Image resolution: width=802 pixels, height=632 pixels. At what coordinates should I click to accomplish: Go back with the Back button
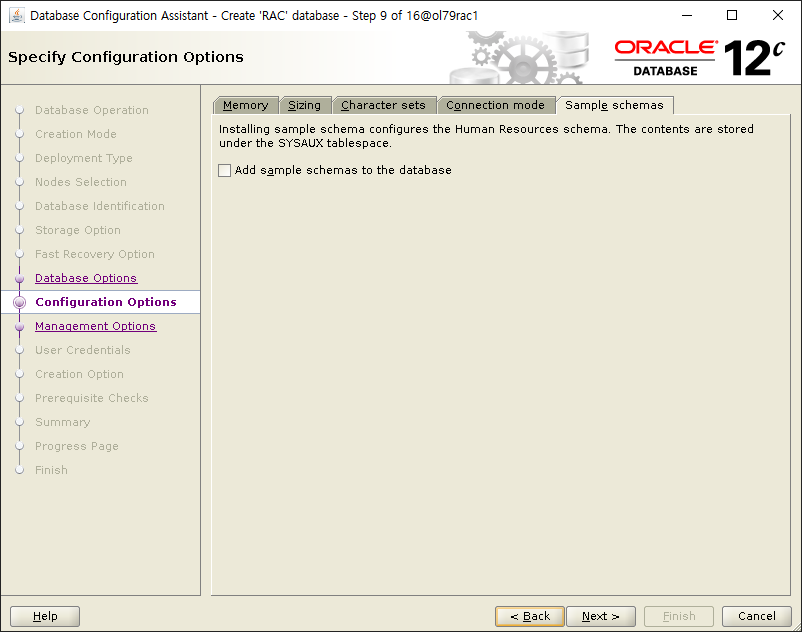pyautogui.click(x=530, y=616)
